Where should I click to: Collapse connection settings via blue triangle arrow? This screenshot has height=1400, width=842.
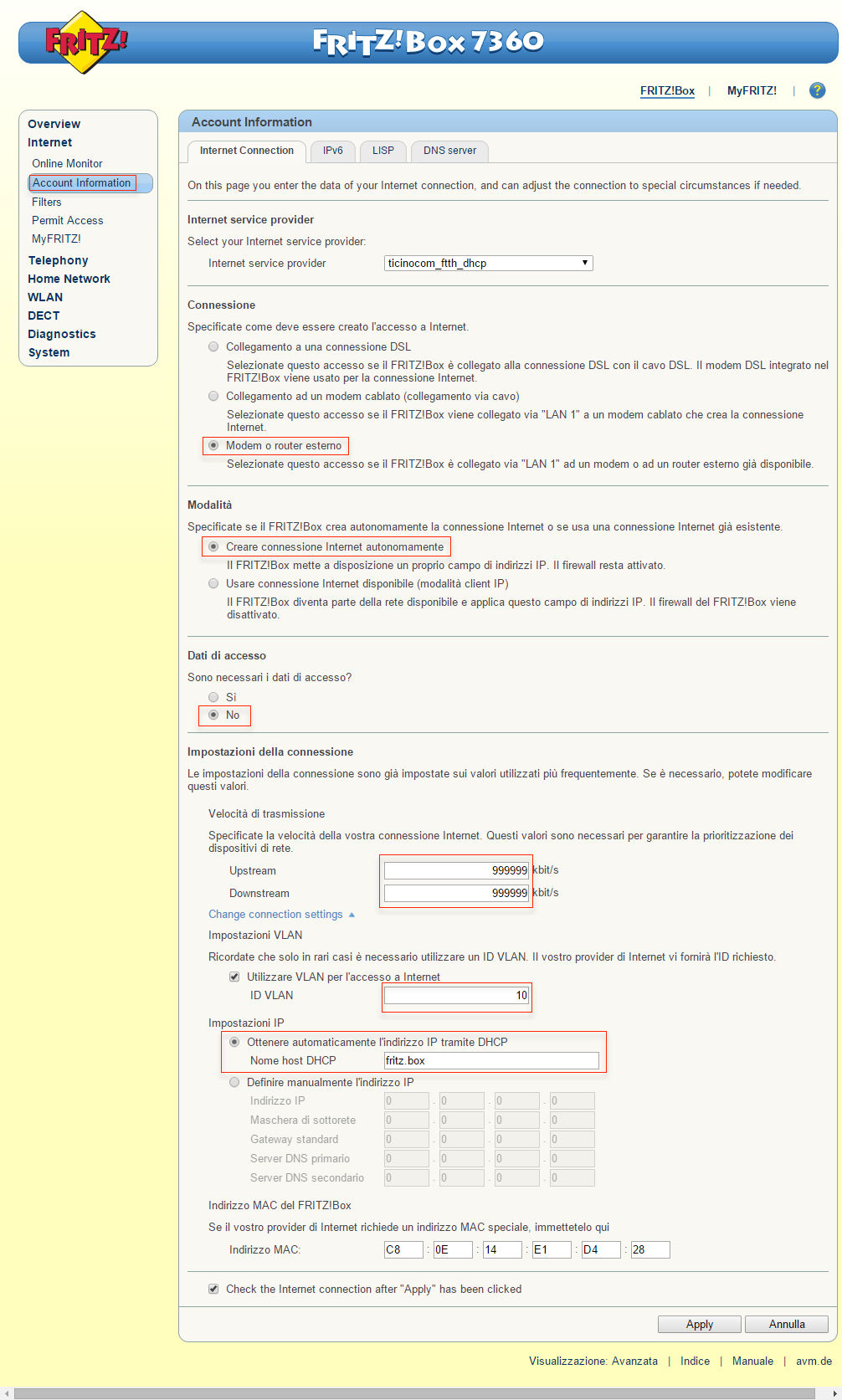pos(352,915)
